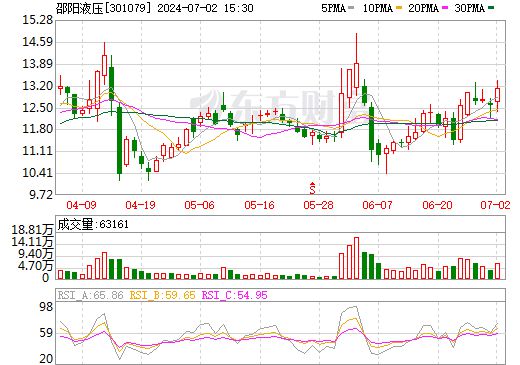Viewport: 520px width, 365px height.
Task: Click the 13.89 price axis label
Action: click(37, 64)
